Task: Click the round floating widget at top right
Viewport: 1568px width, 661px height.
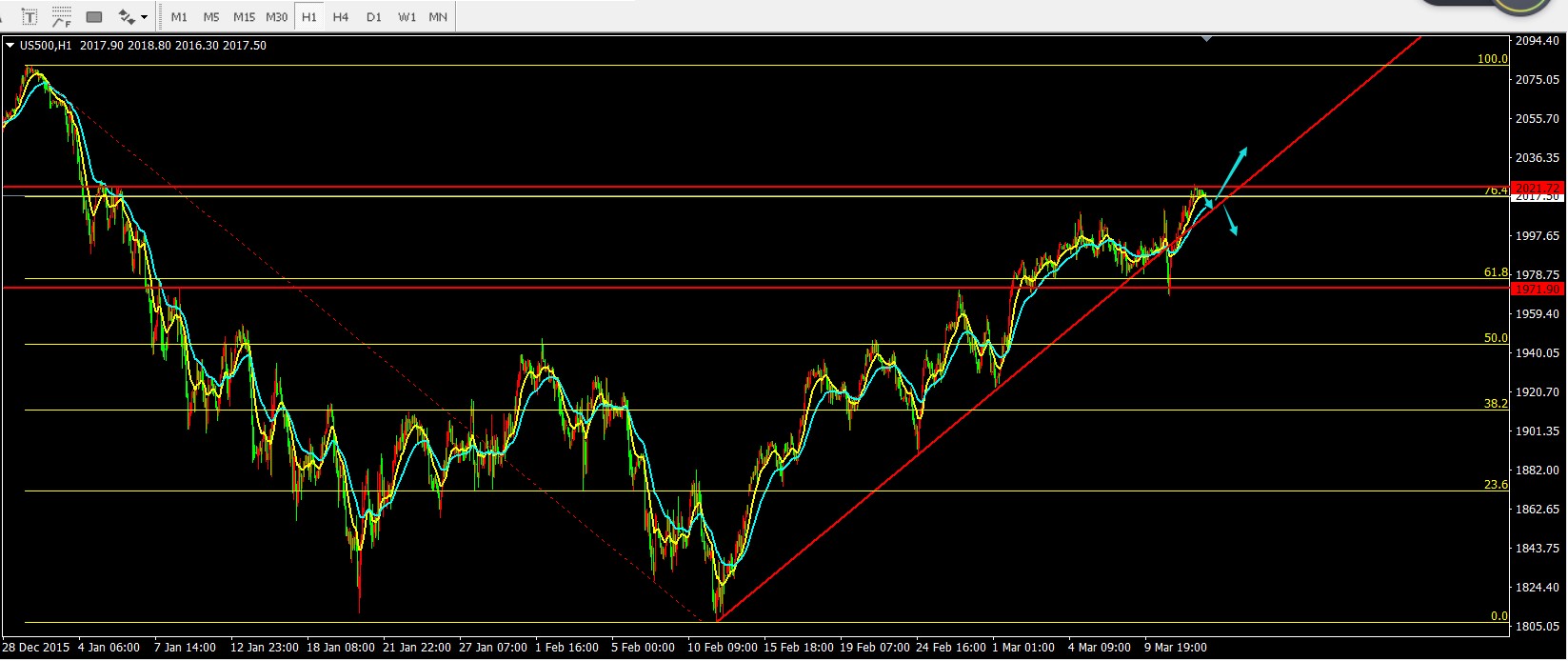Action: click(1522, 5)
